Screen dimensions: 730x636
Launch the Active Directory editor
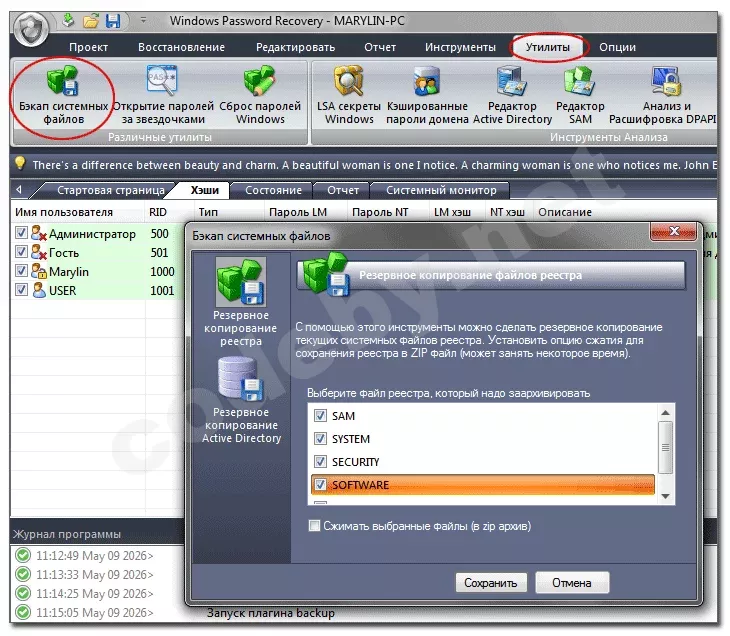pyautogui.click(x=512, y=81)
